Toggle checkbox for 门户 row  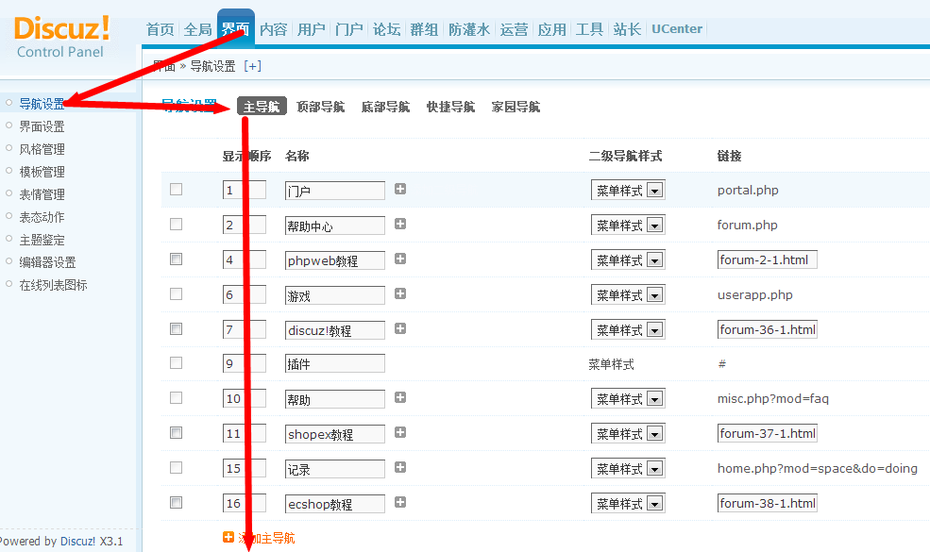point(176,189)
